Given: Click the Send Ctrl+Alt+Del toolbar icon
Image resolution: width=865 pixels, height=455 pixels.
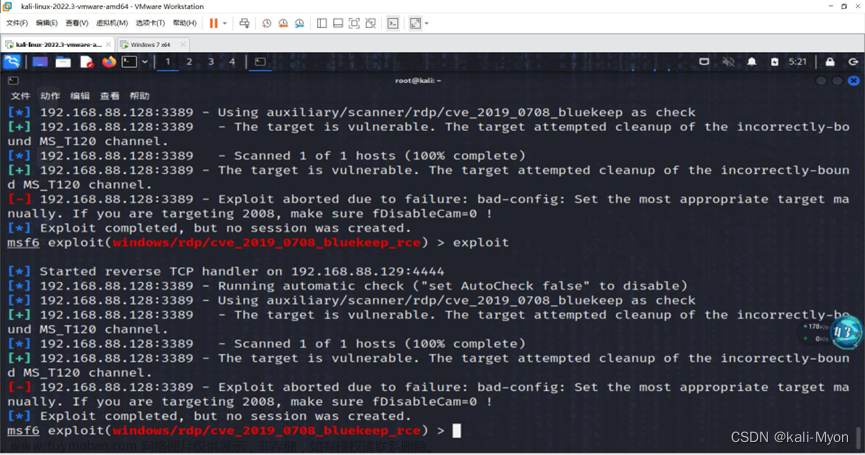Looking at the screenshot, I should [x=244, y=23].
